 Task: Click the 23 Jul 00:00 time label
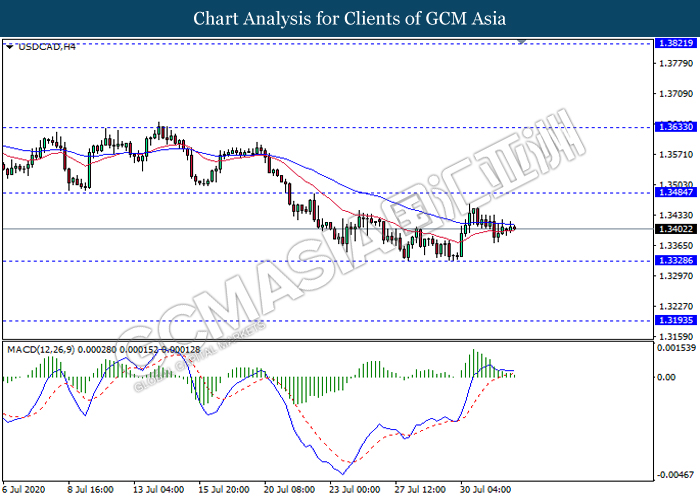[355, 490]
